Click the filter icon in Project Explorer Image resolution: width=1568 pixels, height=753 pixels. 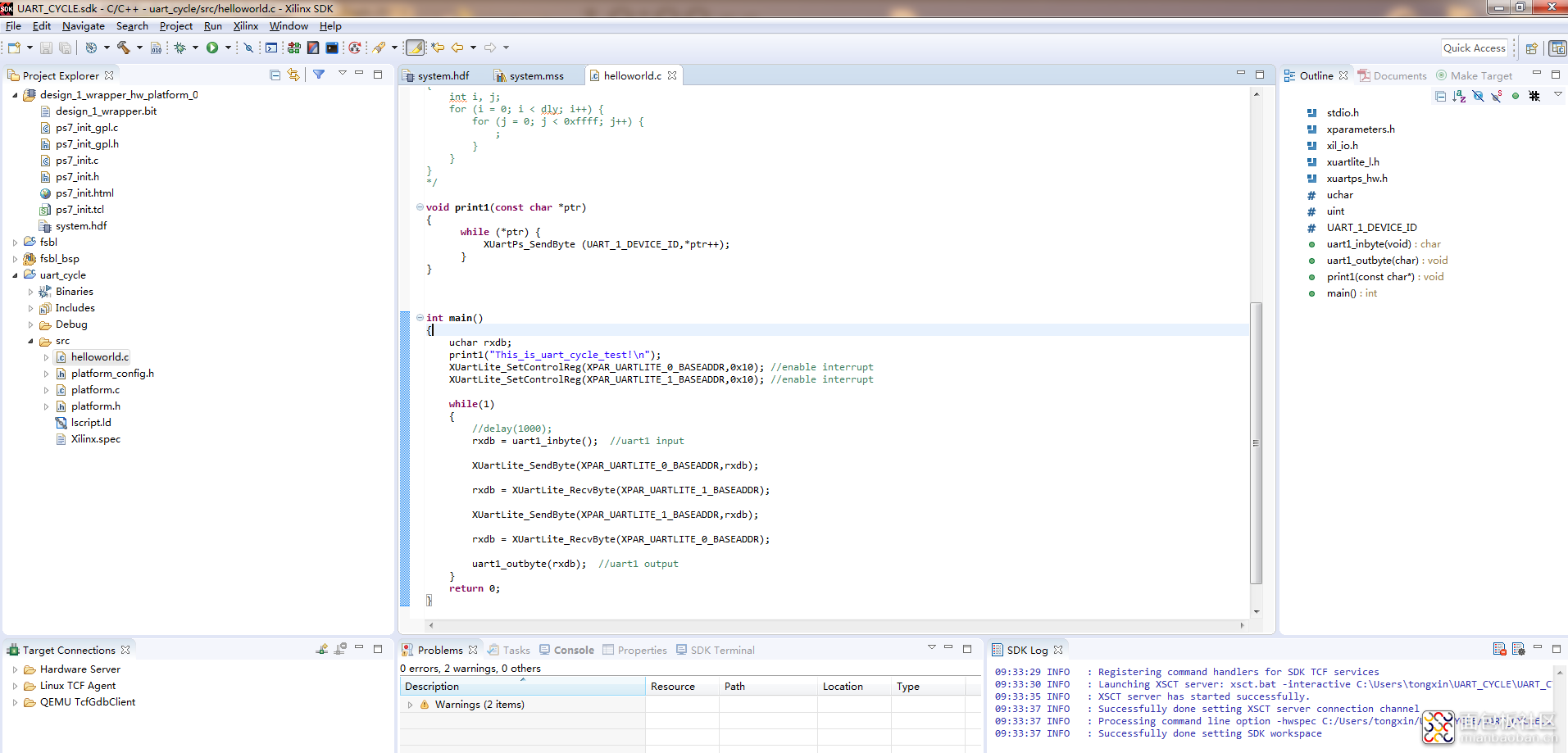[319, 75]
